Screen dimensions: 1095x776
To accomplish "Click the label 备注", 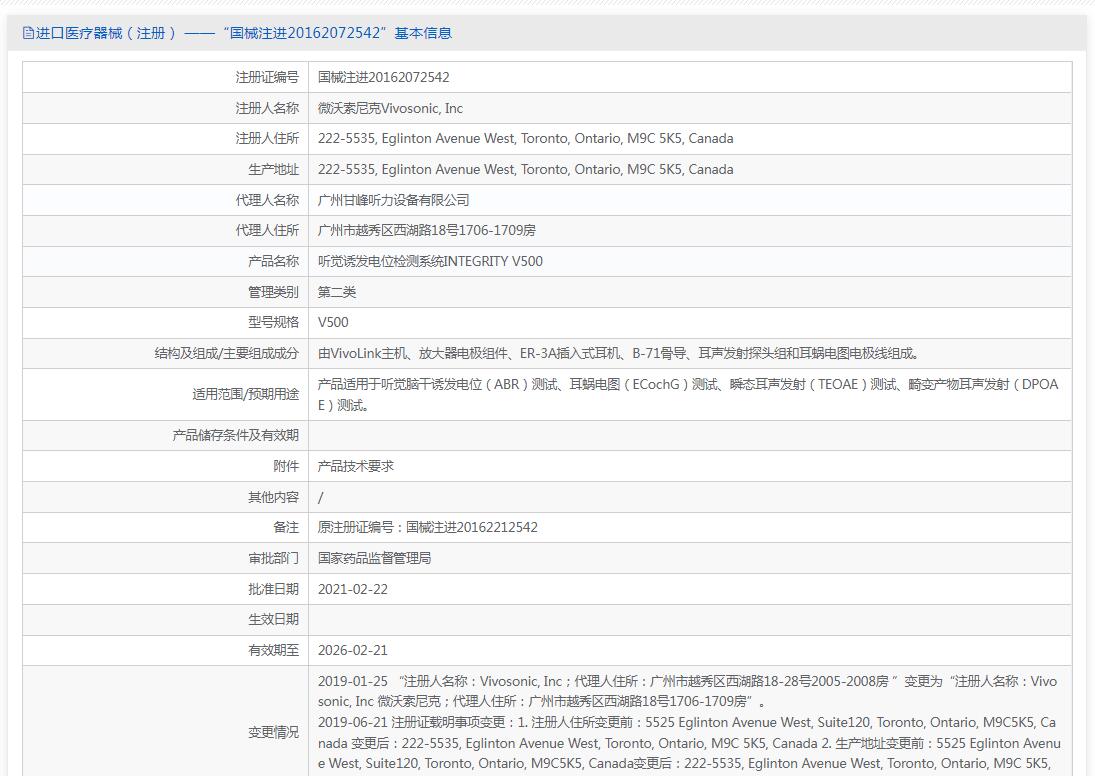I will (x=286, y=527).
